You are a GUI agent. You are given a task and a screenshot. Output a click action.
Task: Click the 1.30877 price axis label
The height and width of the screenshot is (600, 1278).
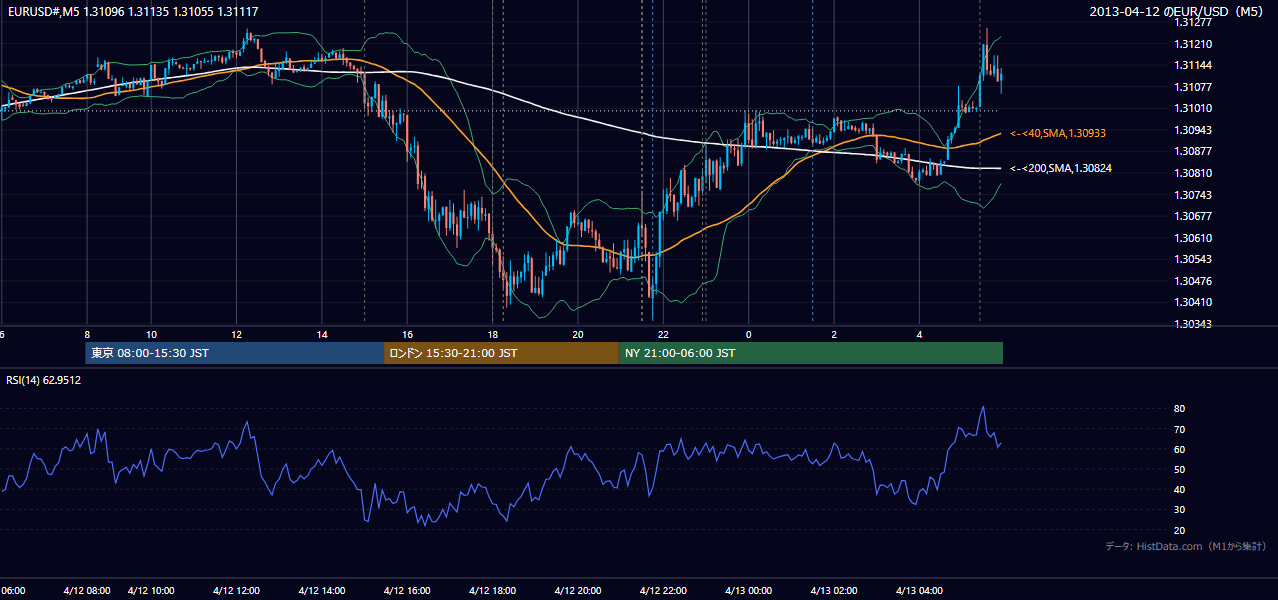1194,151
